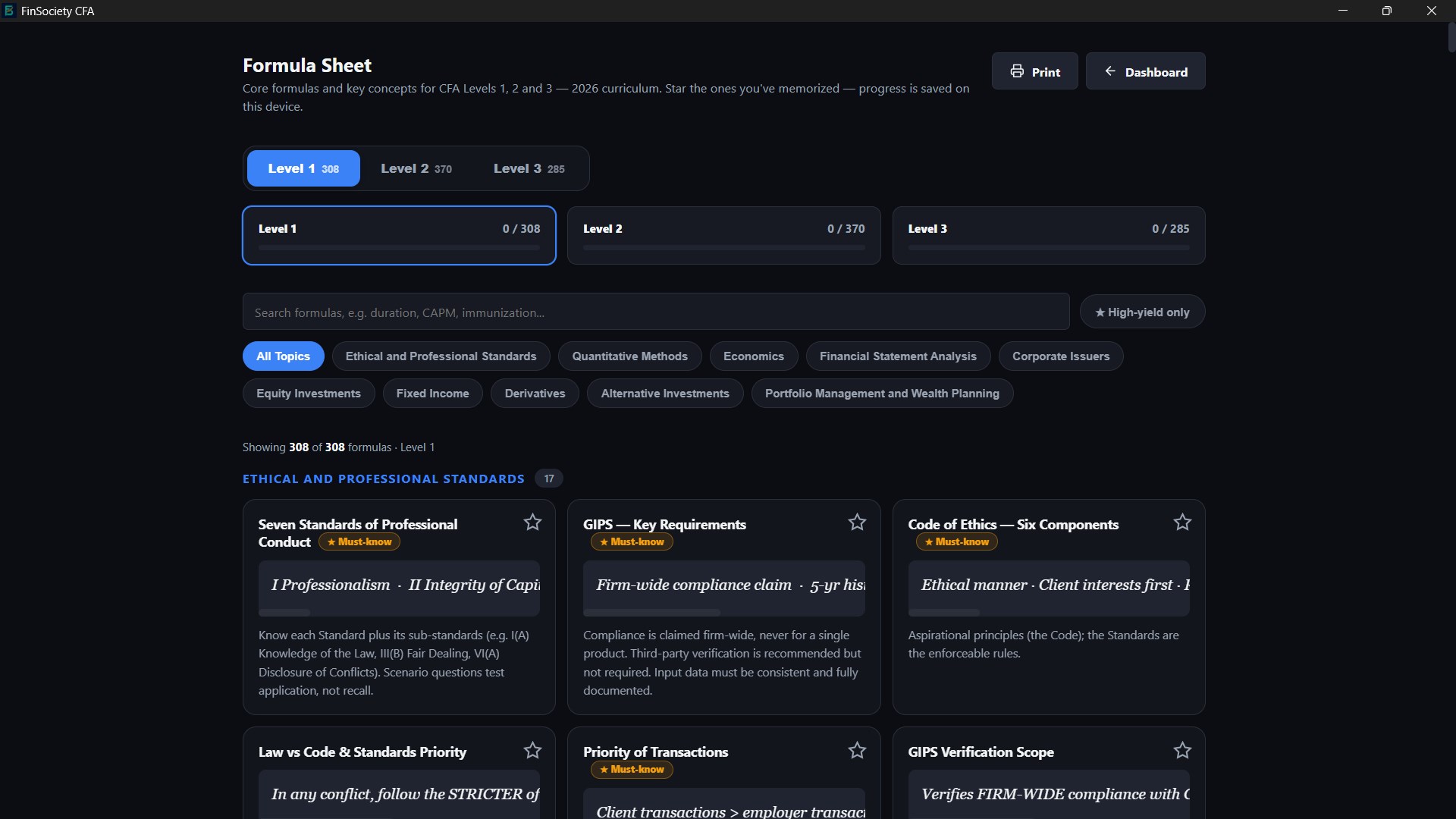Filter by Alternative Investments topic

coord(665,394)
